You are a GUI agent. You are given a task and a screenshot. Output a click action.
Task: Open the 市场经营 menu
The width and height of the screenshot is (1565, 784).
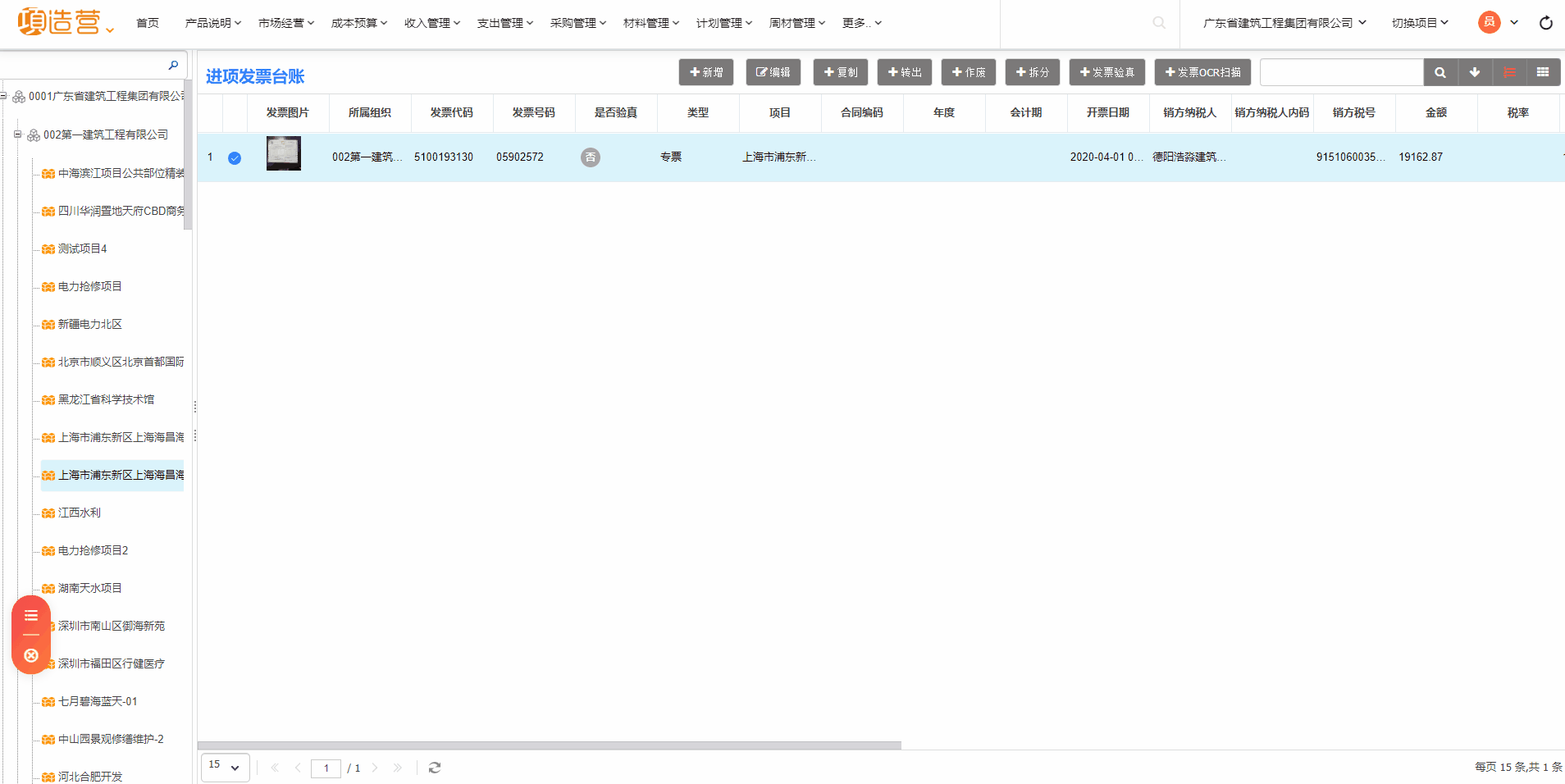(286, 23)
